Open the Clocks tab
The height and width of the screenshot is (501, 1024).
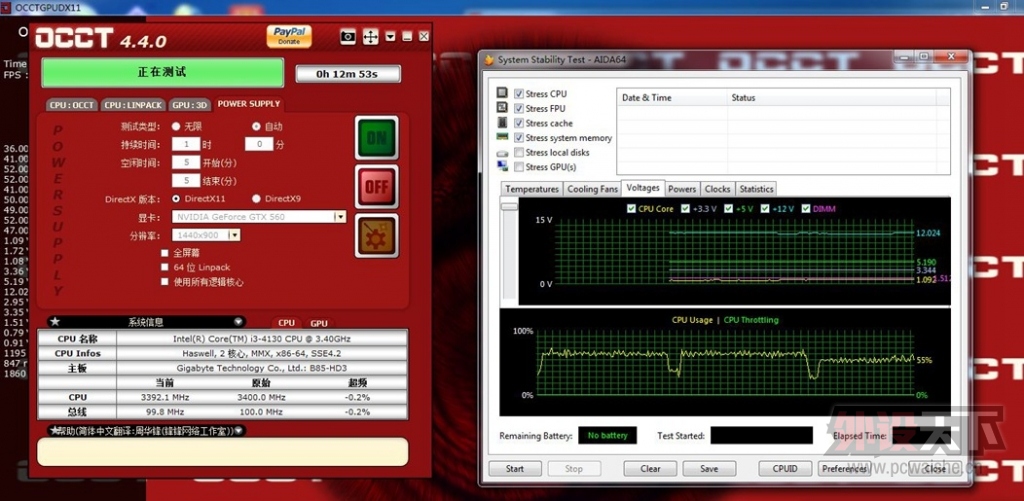click(717, 189)
